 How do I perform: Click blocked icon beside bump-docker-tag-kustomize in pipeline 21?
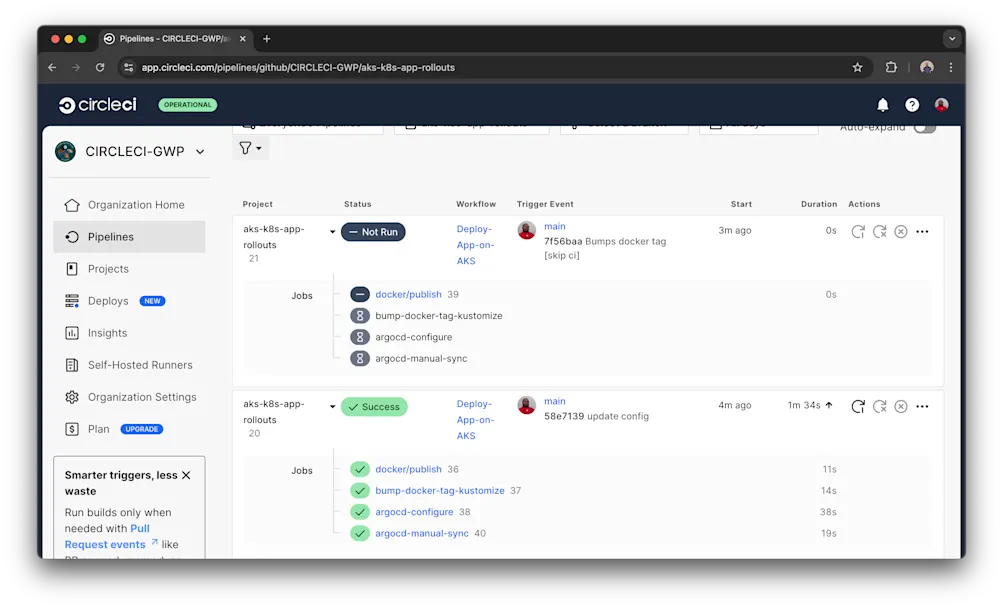[359, 316]
